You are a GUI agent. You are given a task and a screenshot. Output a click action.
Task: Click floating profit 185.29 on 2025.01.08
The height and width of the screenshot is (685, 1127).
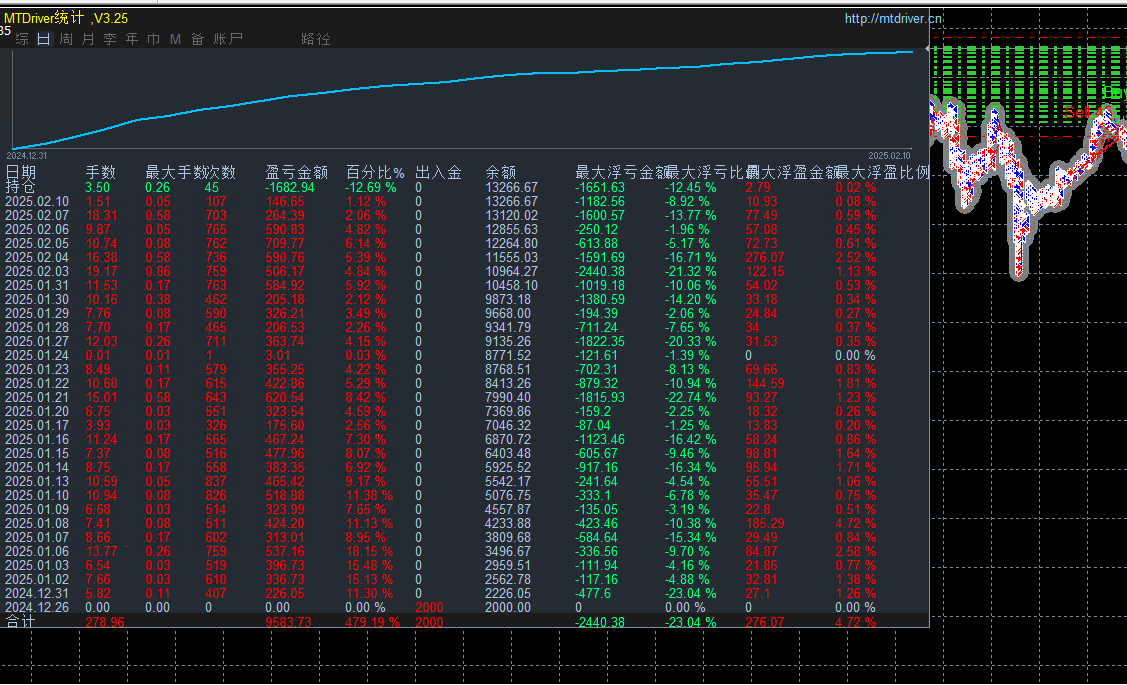[765, 524]
